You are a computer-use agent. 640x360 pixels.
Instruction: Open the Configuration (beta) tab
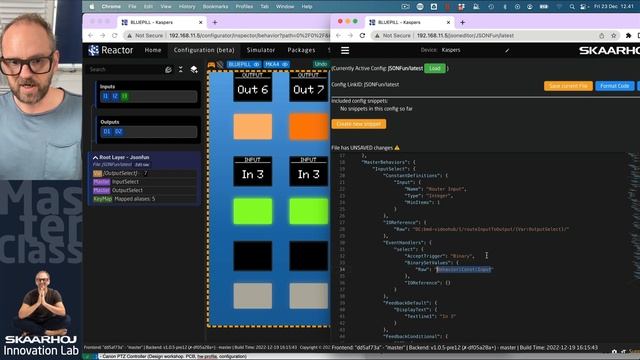[x=204, y=50]
